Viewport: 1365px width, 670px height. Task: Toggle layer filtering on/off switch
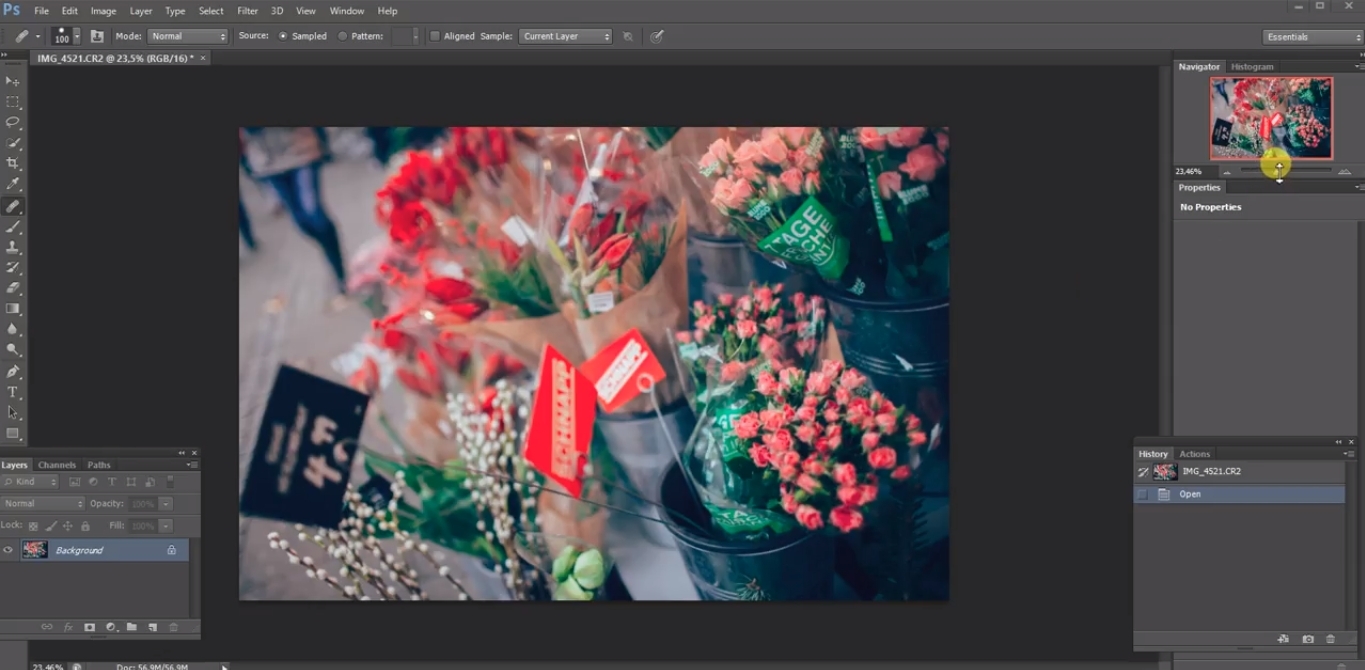click(x=170, y=482)
